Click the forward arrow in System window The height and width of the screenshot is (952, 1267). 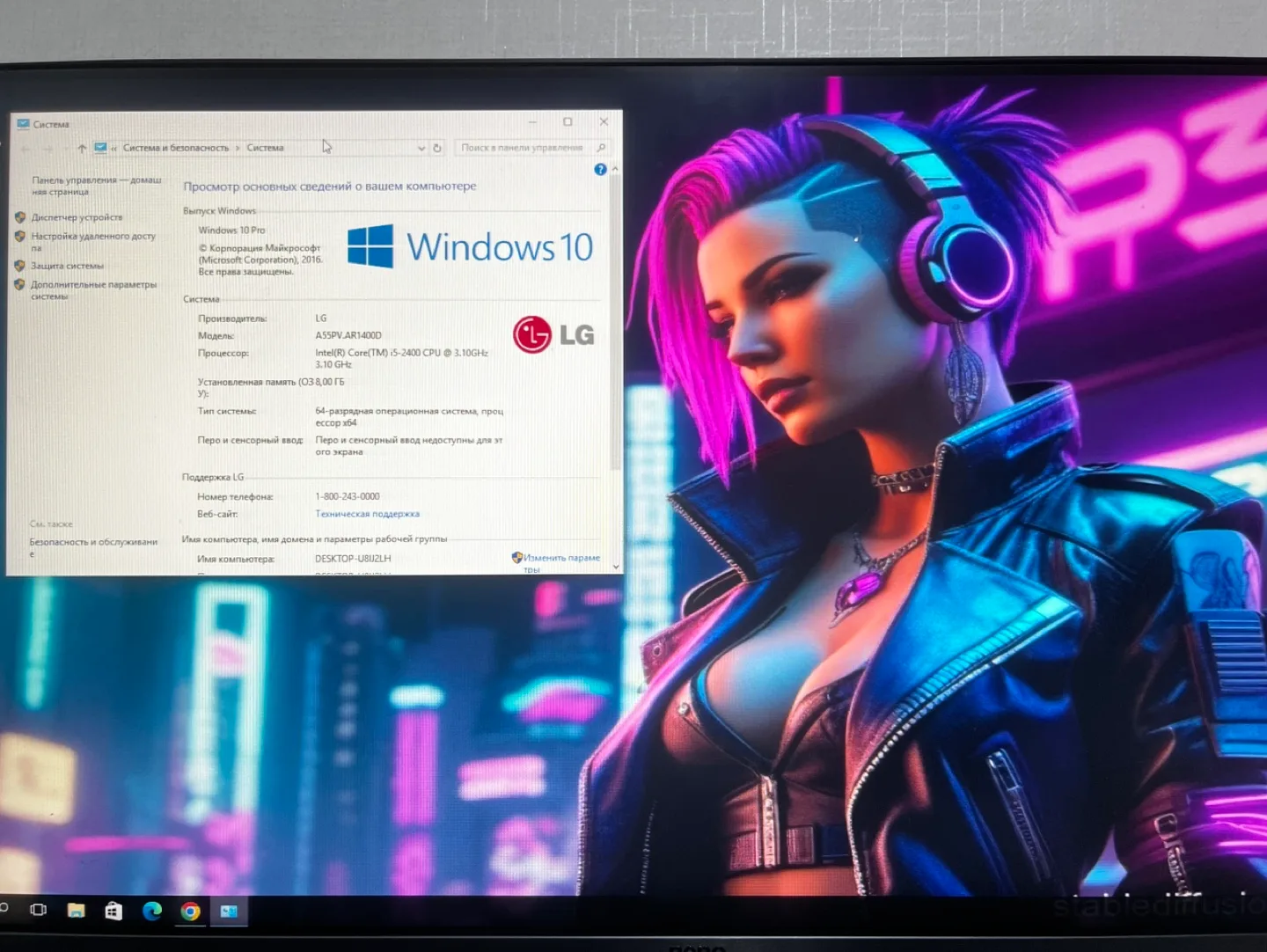[50, 149]
